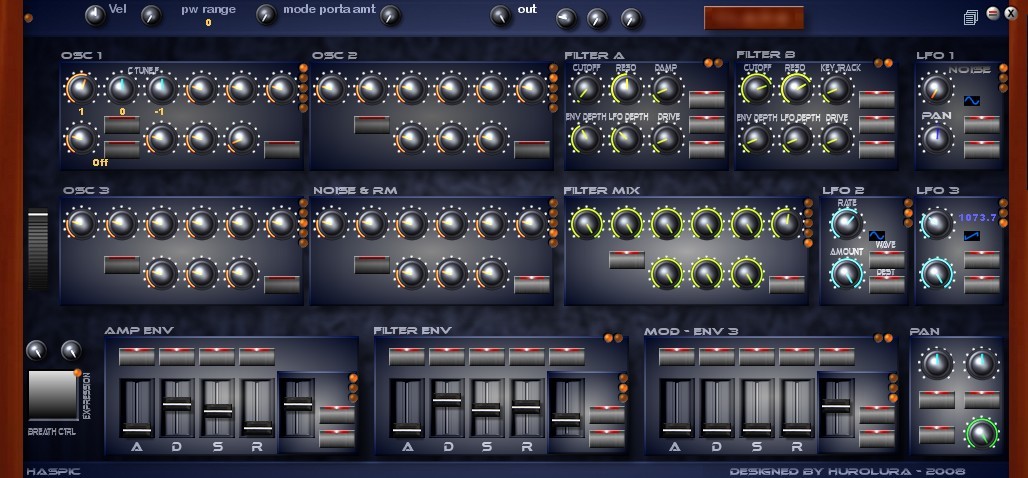The image size is (1028, 478).
Task: Click the Amp Env A slider
Action: coord(137,407)
